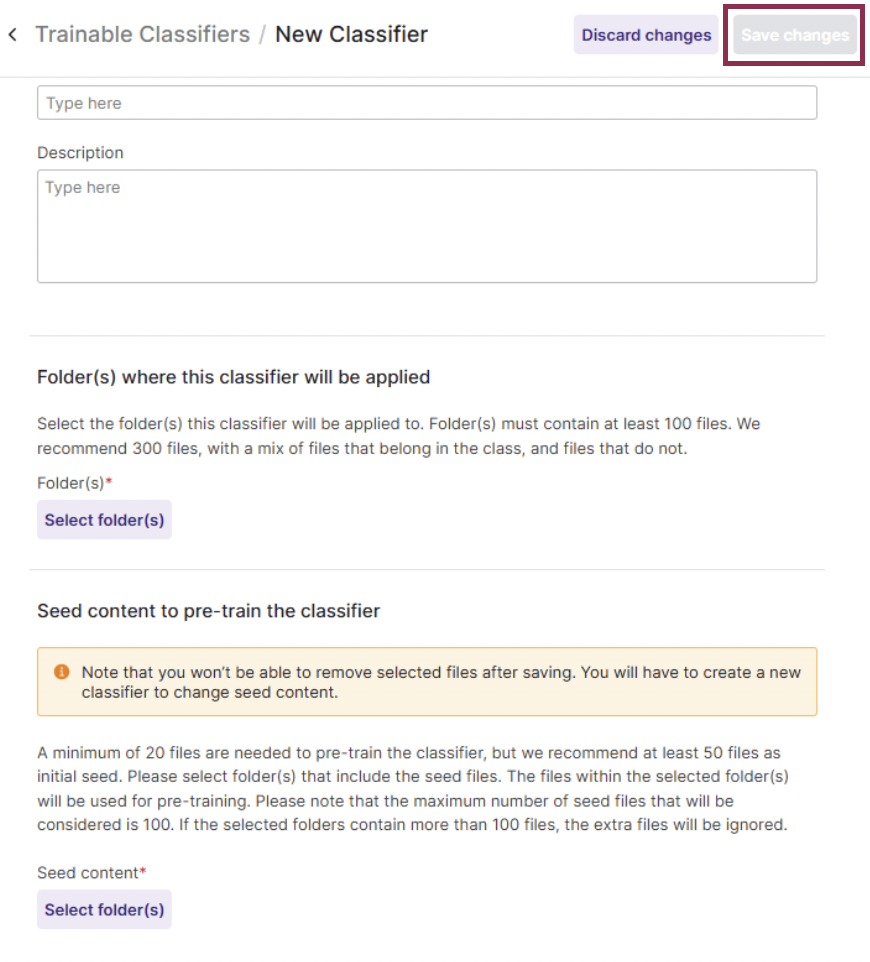Click the highlighted Save changes button
The image size is (870, 962).
click(795, 34)
